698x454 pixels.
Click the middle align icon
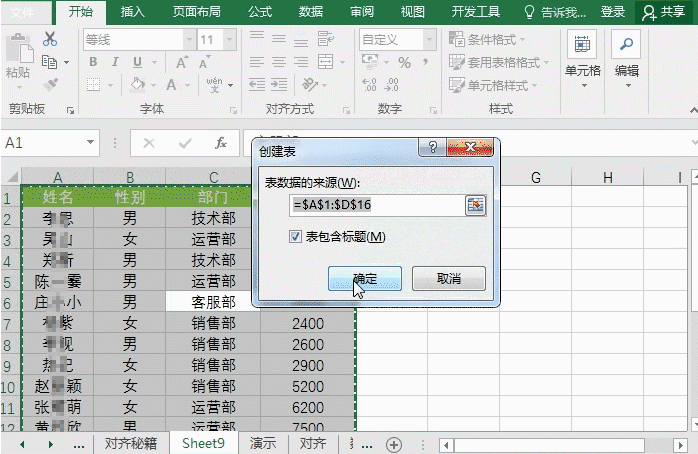(279, 39)
